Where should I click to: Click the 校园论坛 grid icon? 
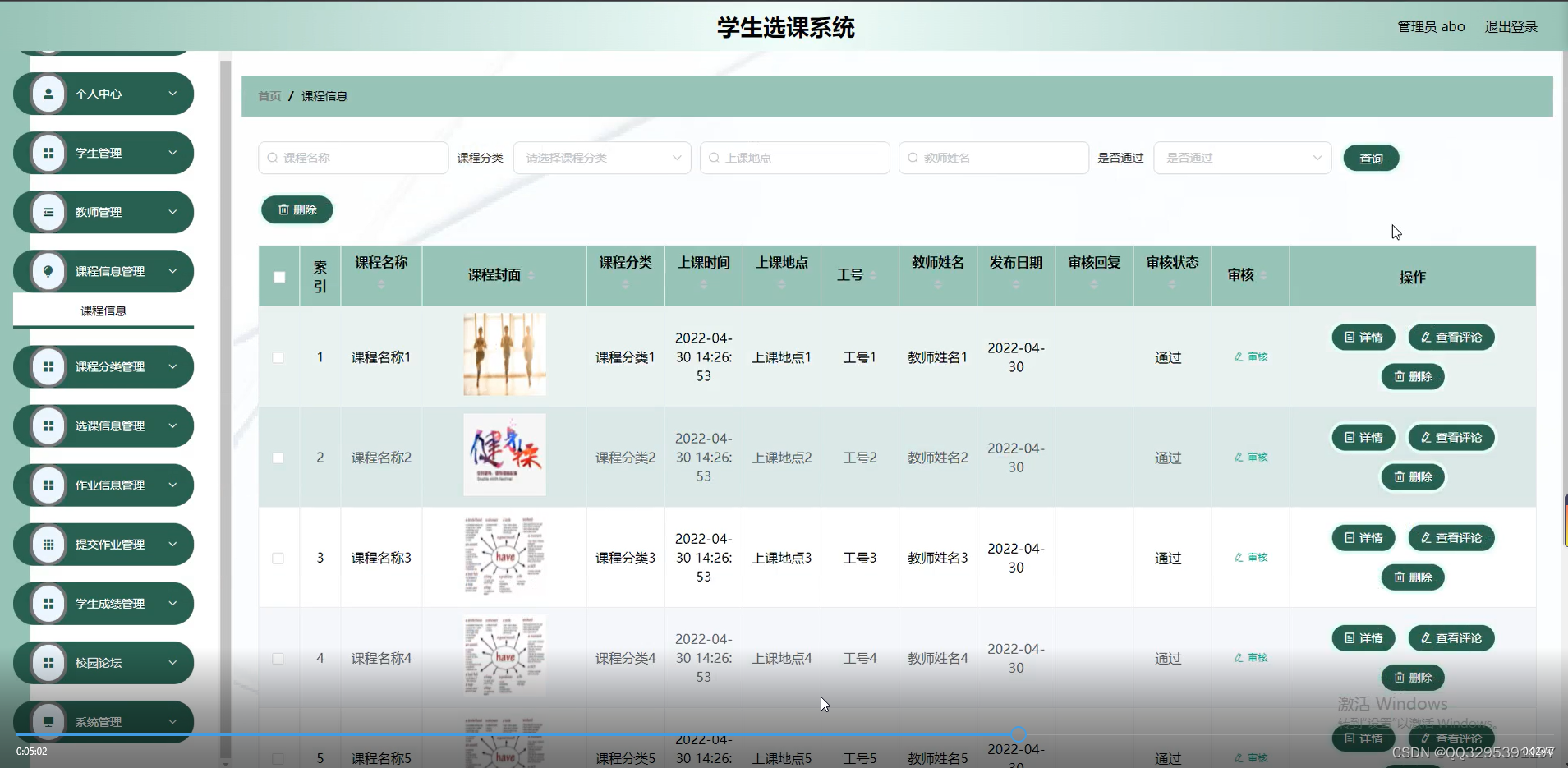tap(48, 662)
